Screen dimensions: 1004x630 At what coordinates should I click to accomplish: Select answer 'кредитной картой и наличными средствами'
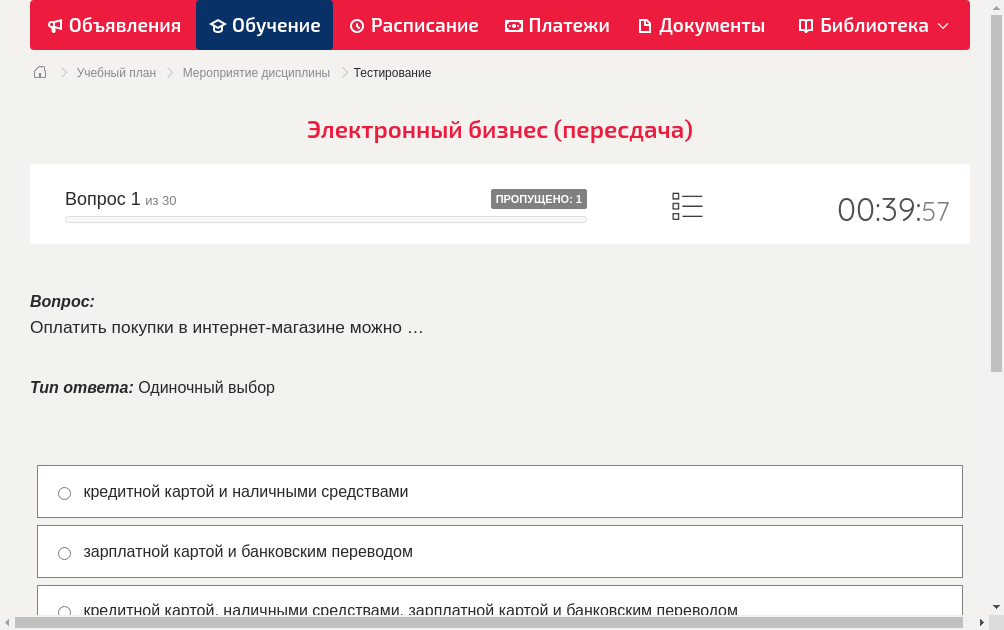pyautogui.click(x=64, y=492)
